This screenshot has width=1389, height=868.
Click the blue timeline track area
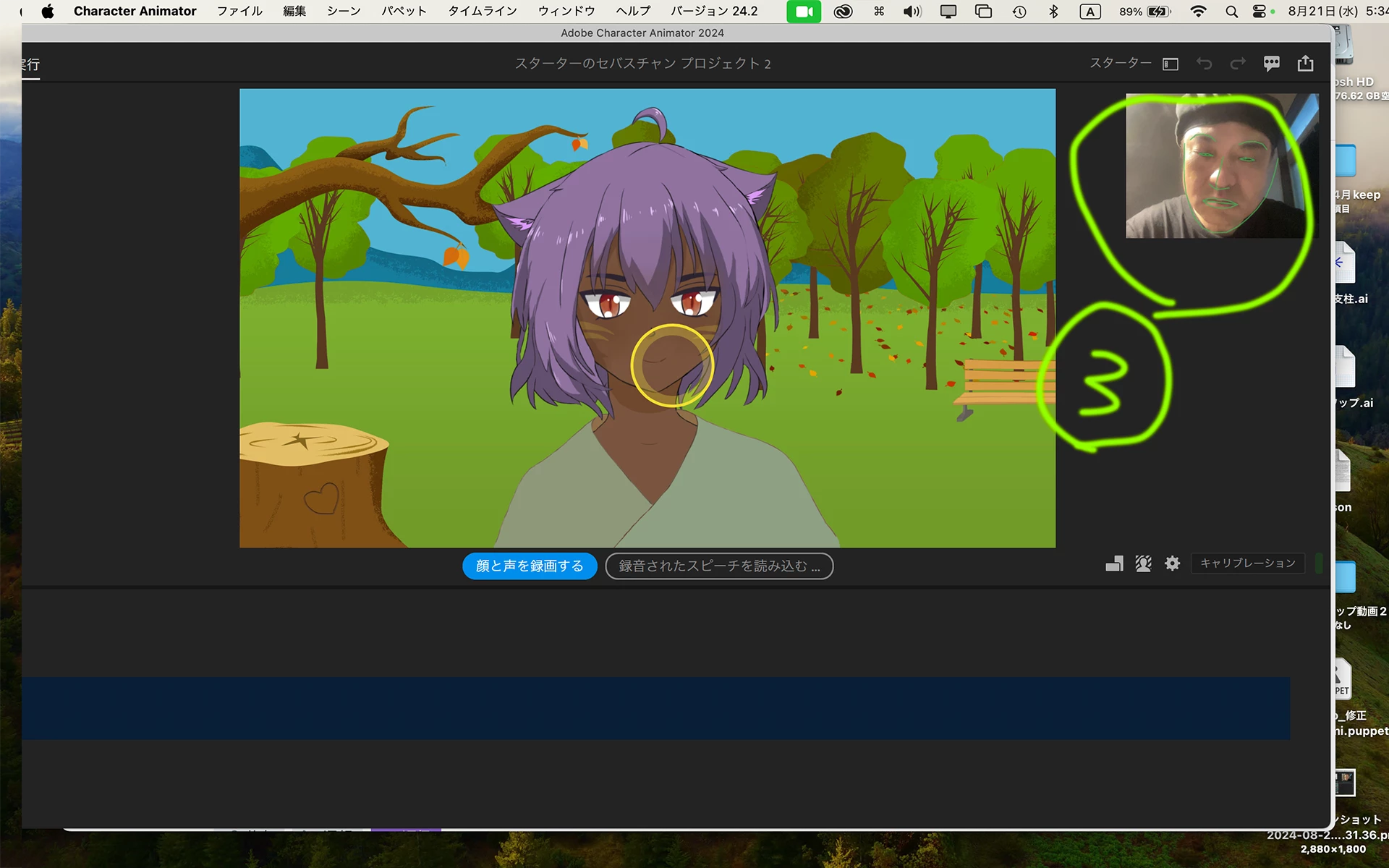655,707
